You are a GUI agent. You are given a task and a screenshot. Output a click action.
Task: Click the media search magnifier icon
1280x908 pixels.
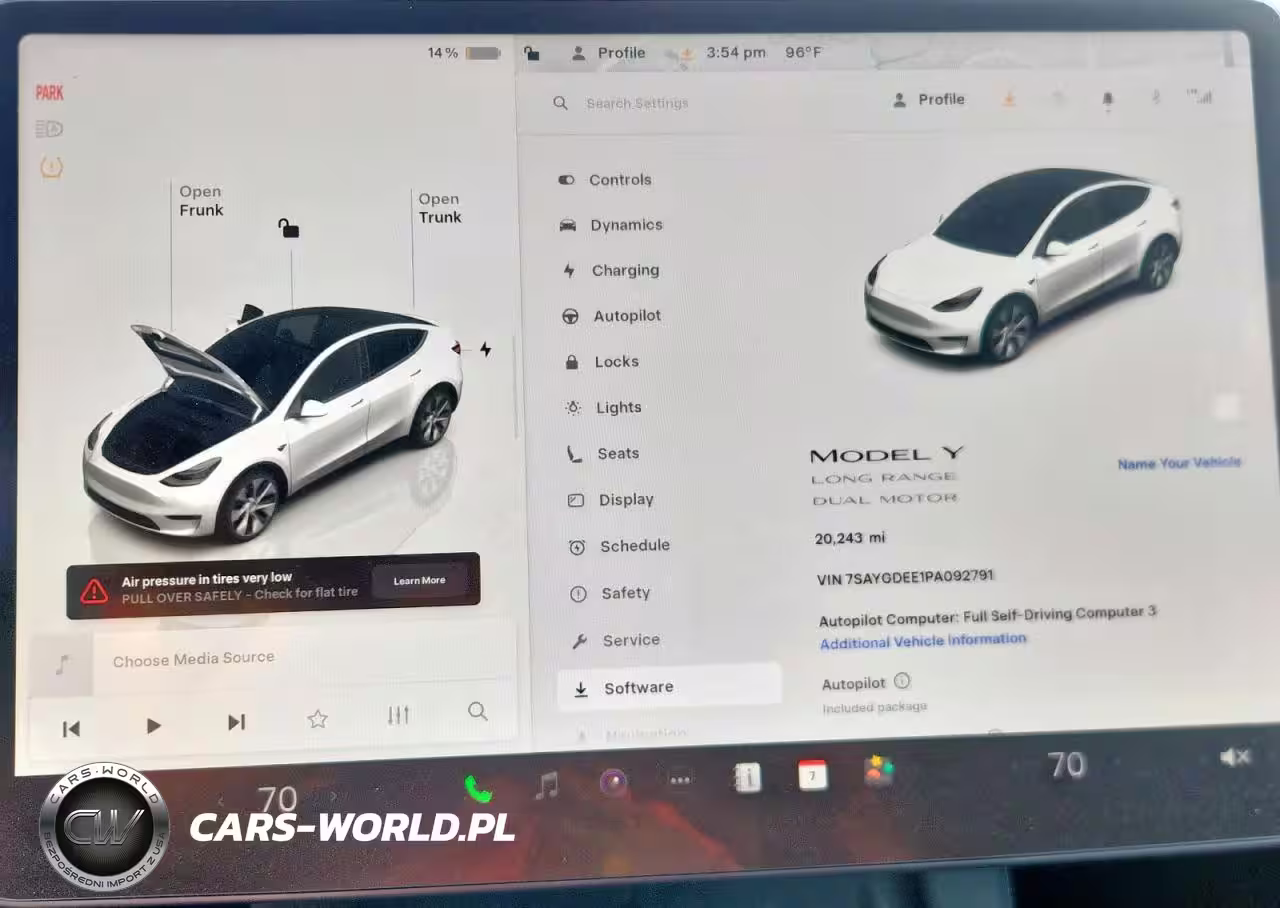[x=478, y=712]
